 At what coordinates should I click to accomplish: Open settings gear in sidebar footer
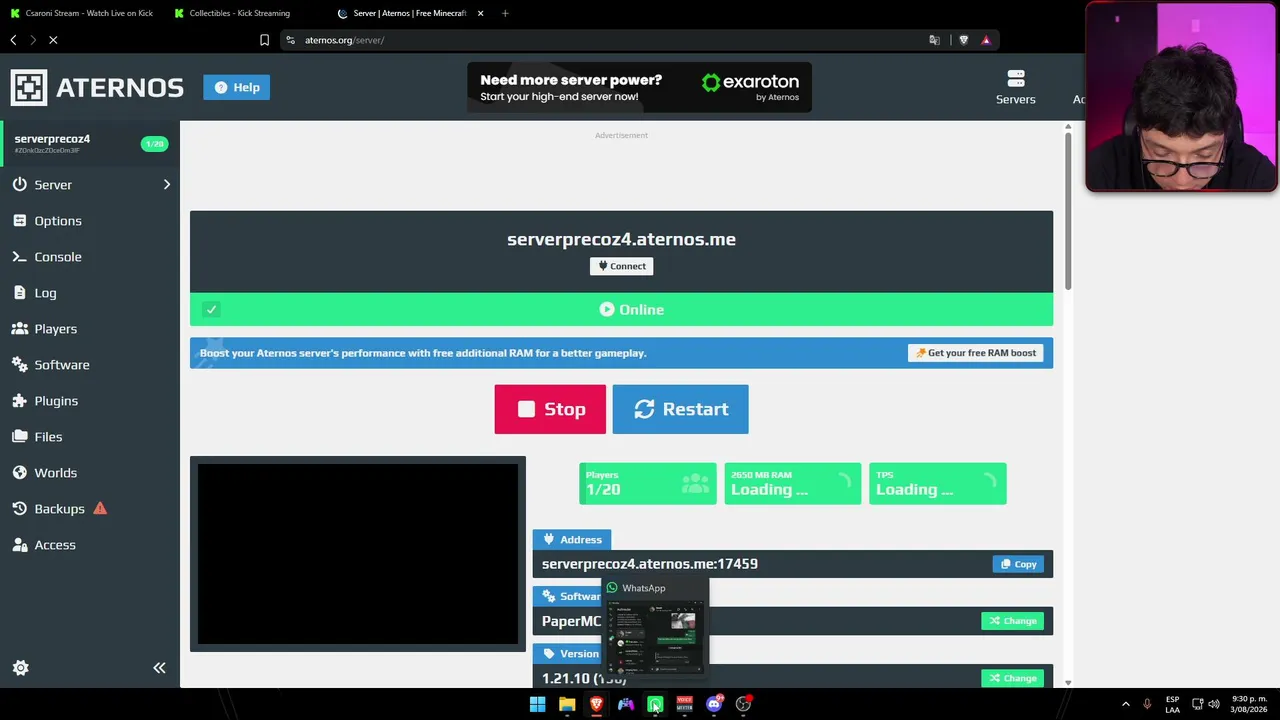21,668
